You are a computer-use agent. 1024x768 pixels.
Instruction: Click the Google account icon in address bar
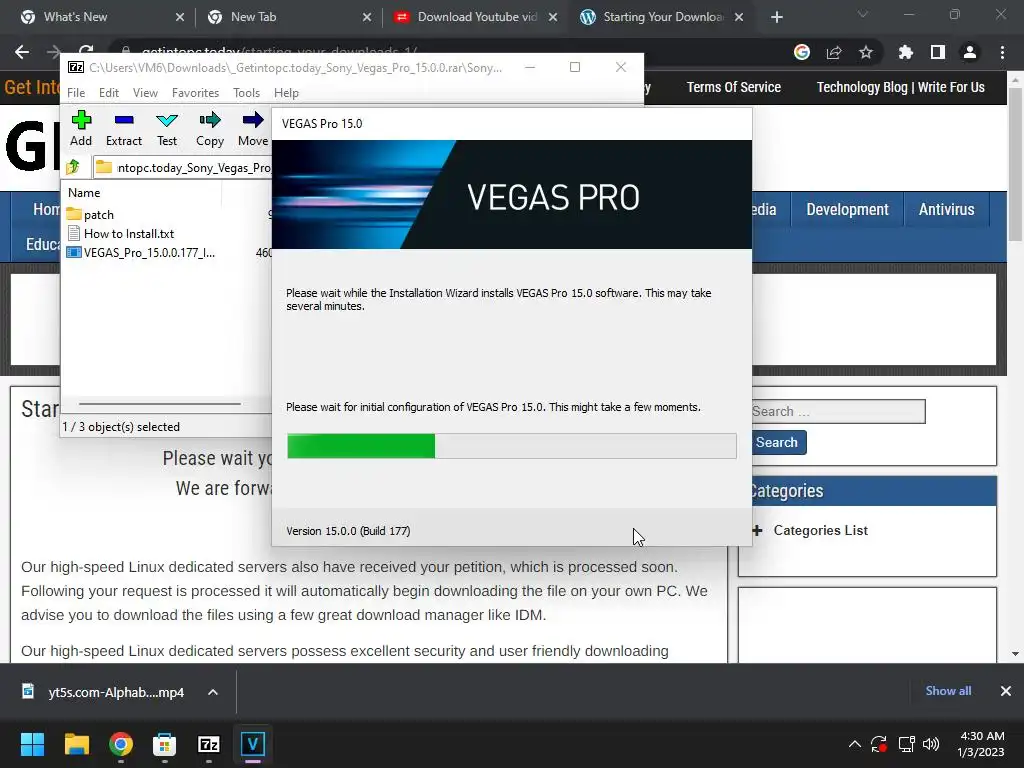click(802, 52)
